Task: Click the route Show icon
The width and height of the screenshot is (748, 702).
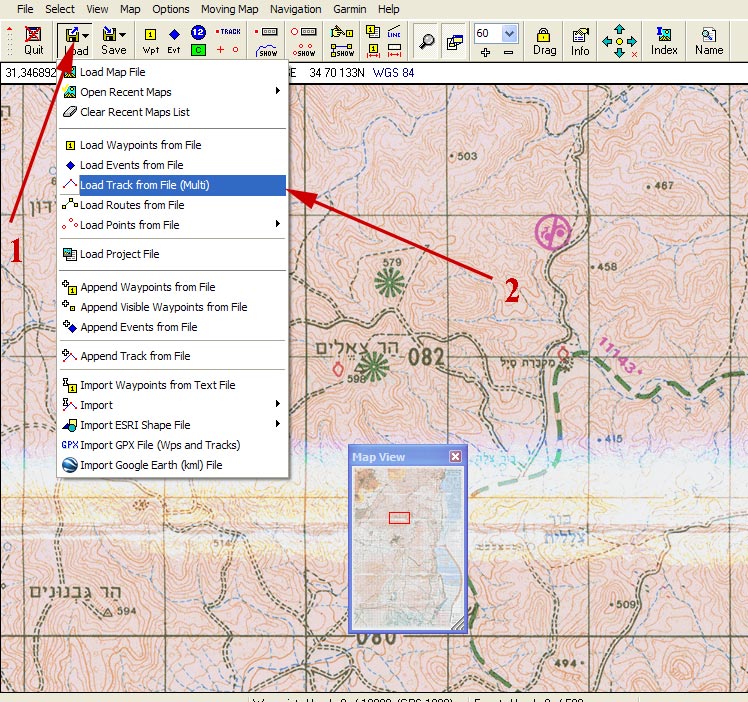Action: [342, 51]
